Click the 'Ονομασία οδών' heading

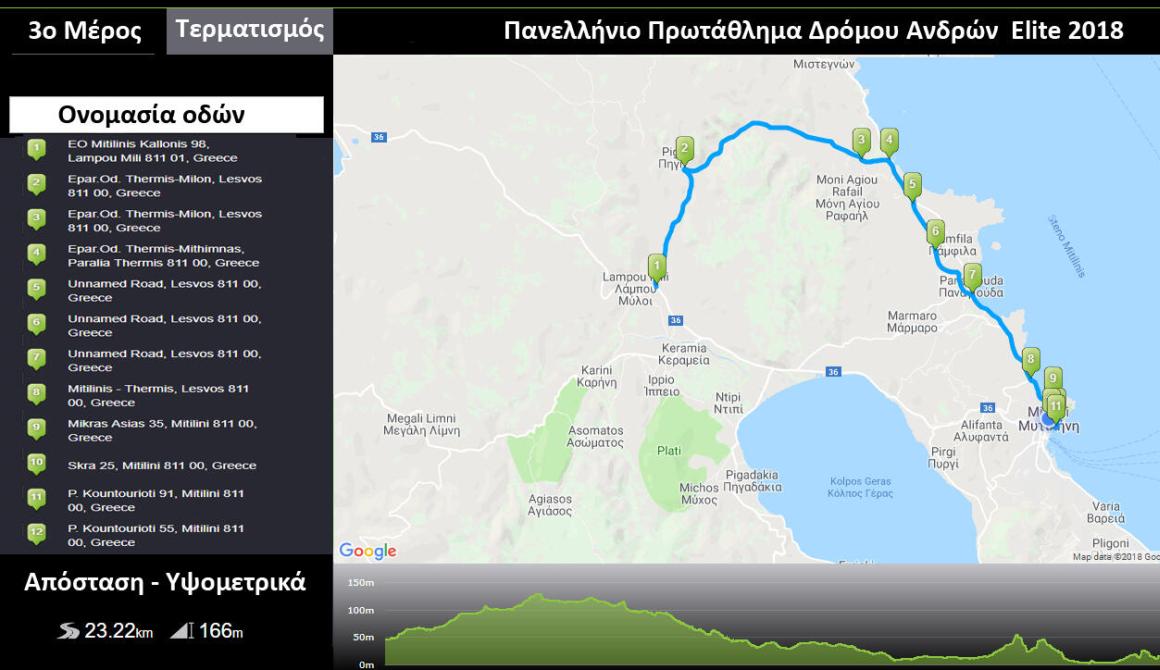coord(151,115)
